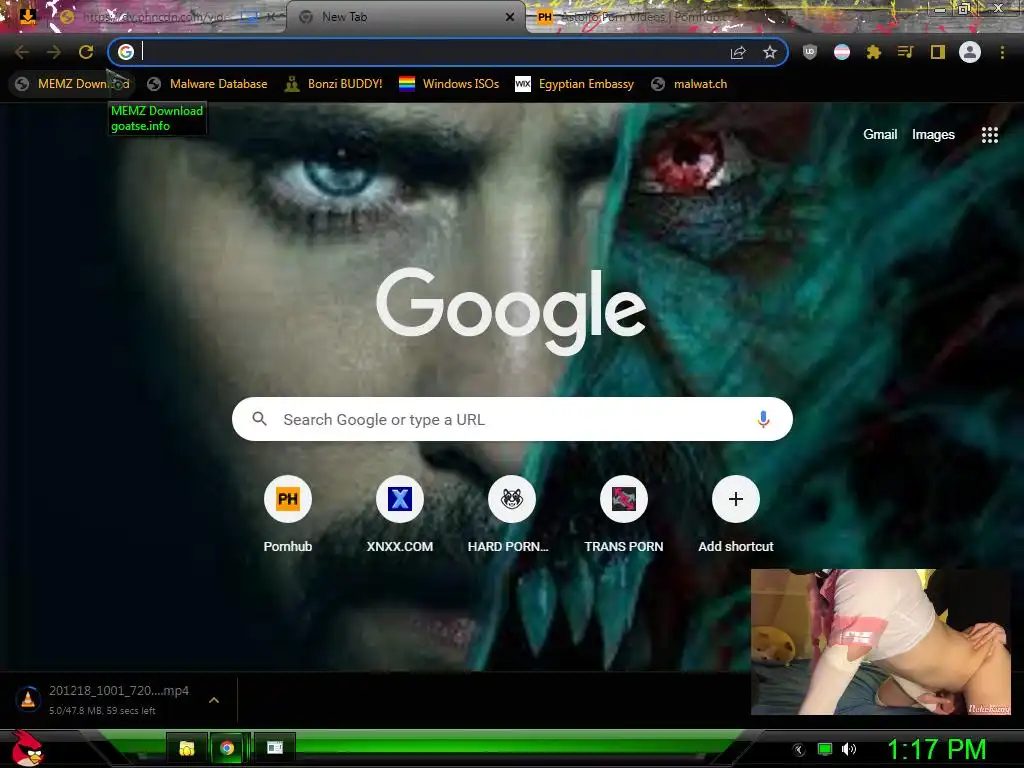Open the Extensions puzzle piece menu
Viewport: 1024px width, 768px height.
pos(874,52)
